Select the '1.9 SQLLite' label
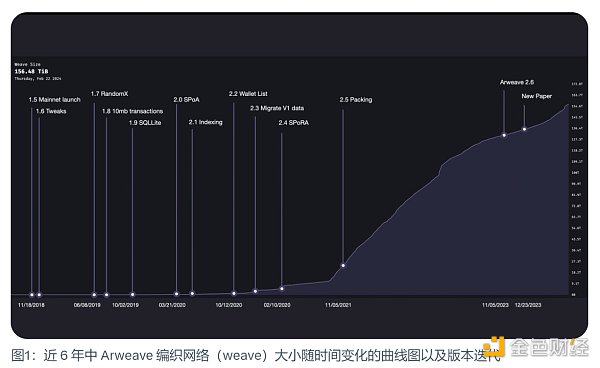The width and height of the screenshot is (600, 368). tap(145, 122)
